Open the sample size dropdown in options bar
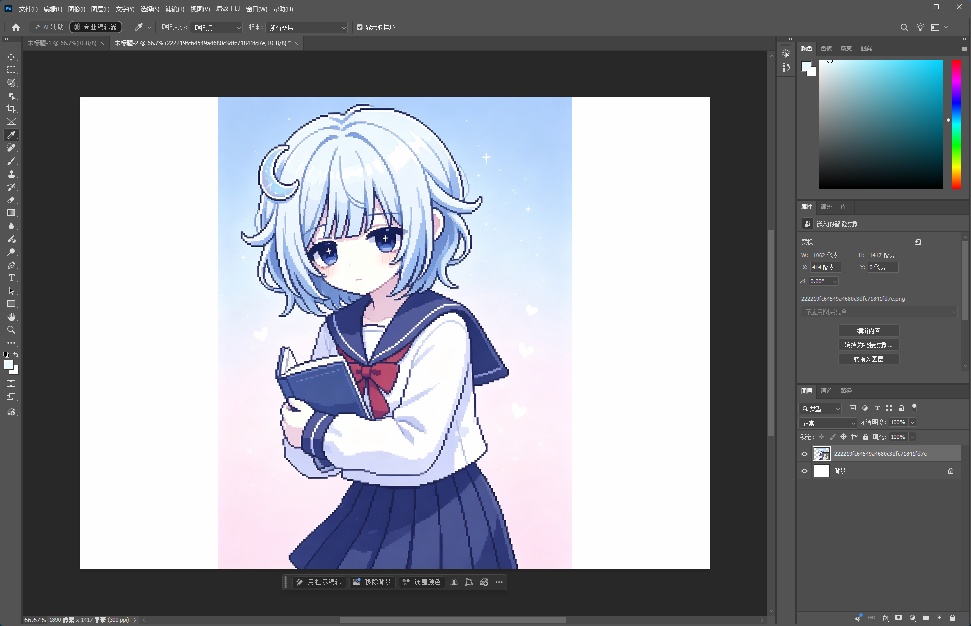This screenshot has height=626, width=971. 217,27
